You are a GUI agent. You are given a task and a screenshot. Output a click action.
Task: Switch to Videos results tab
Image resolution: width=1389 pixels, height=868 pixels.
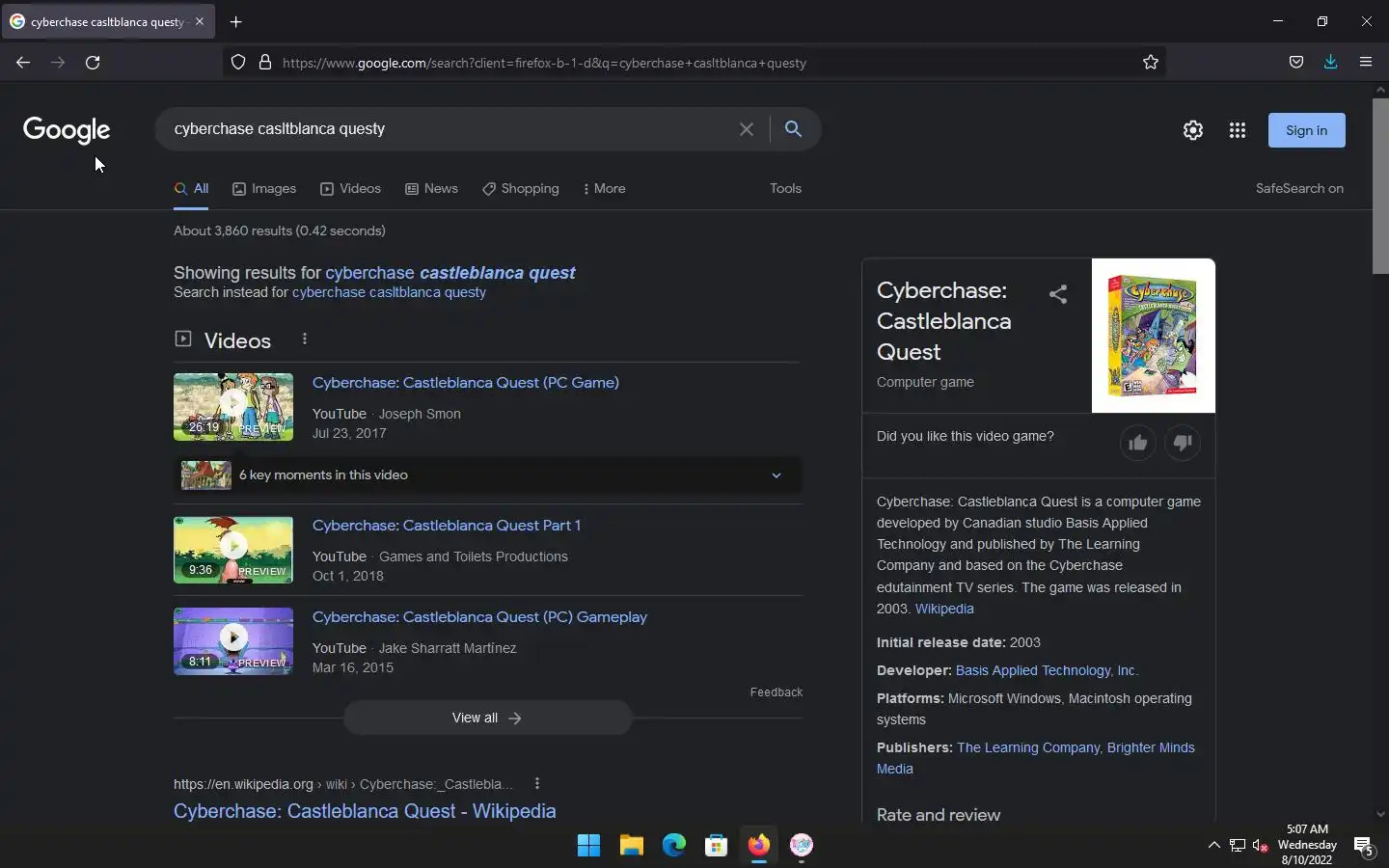click(350, 189)
